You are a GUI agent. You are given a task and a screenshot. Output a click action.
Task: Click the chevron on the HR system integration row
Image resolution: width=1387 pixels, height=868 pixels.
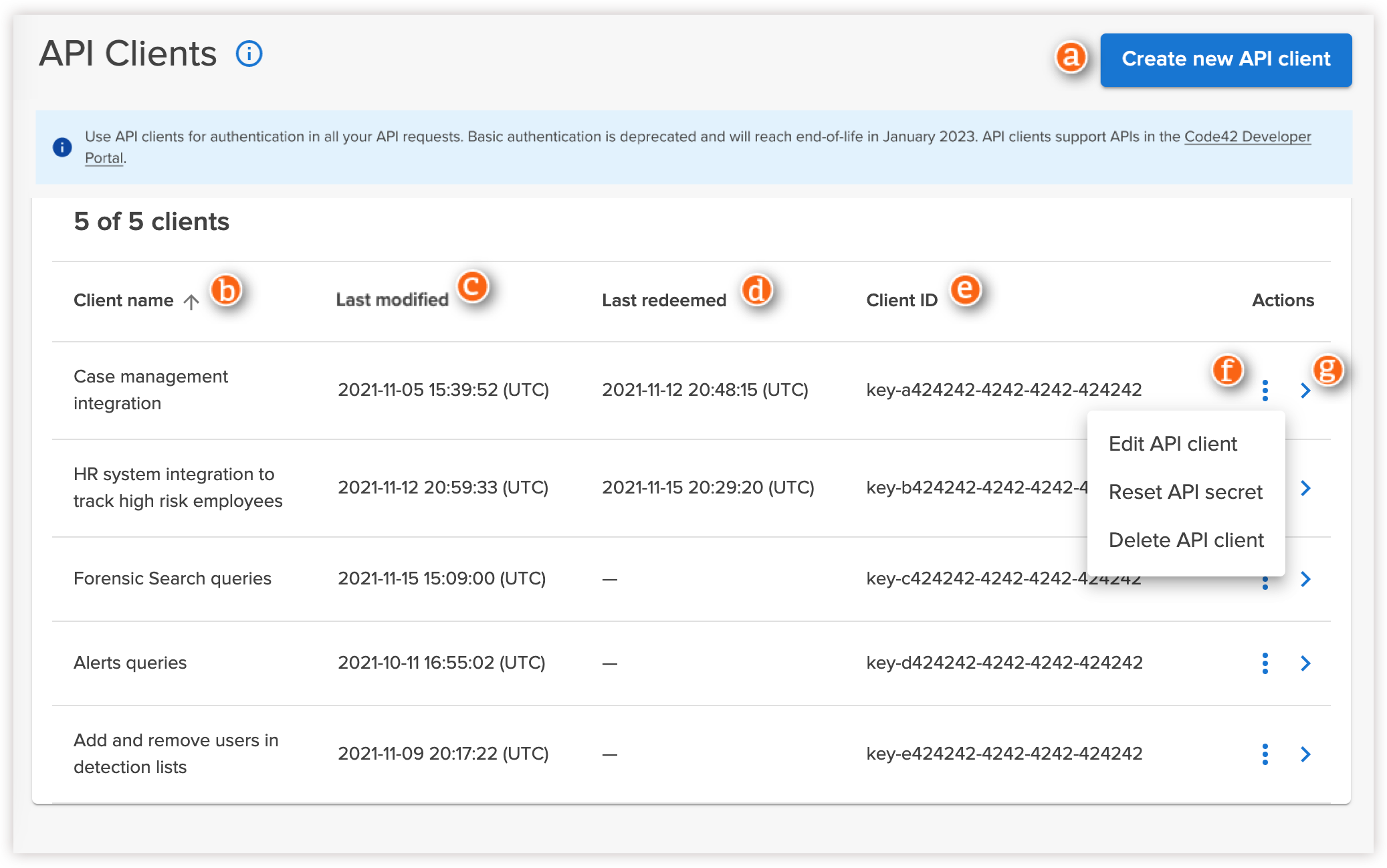[x=1306, y=489]
